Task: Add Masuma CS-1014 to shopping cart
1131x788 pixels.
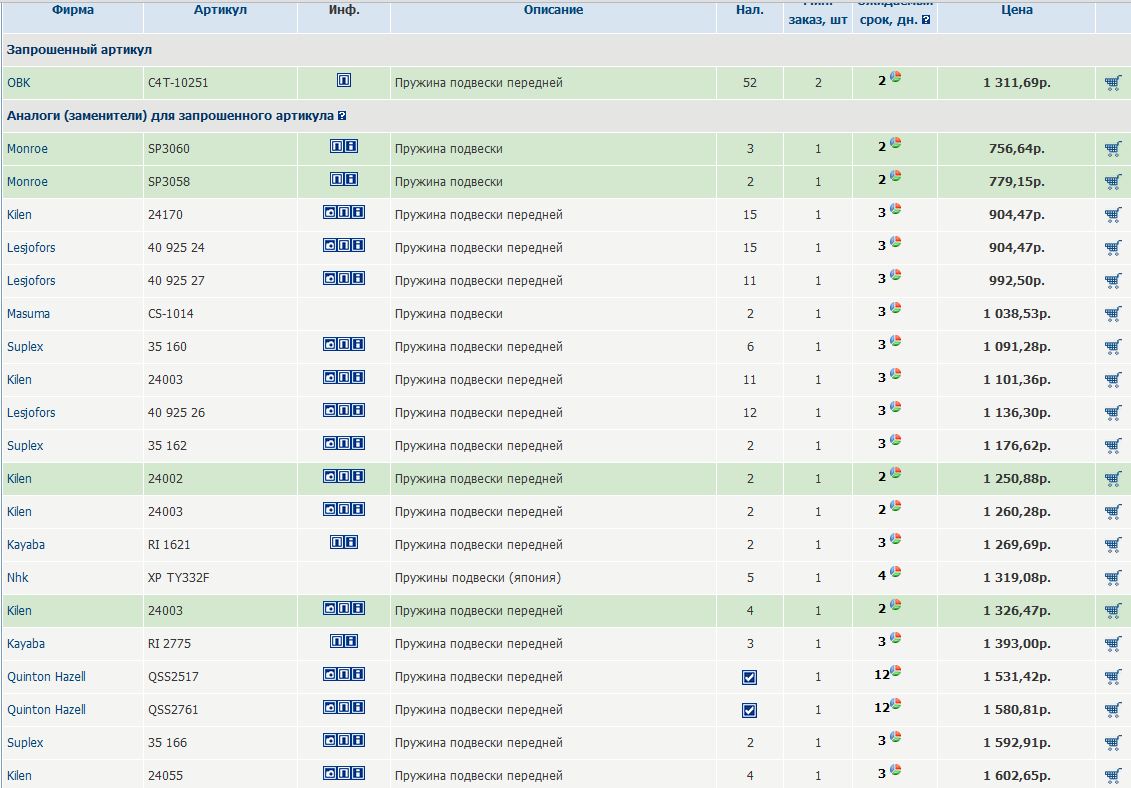Action: pos(1113,314)
